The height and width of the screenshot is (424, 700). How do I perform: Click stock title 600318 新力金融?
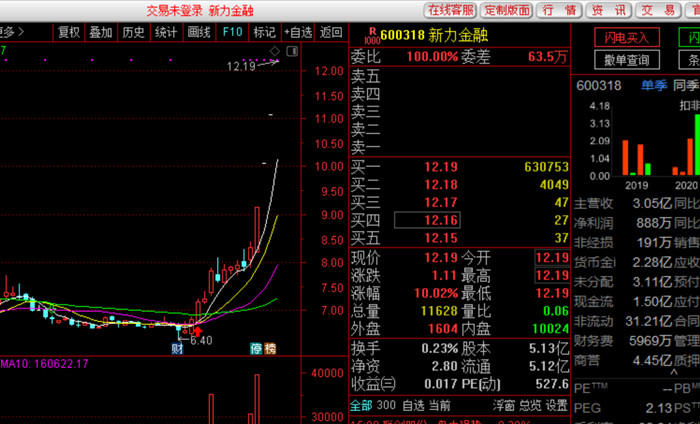[434, 35]
